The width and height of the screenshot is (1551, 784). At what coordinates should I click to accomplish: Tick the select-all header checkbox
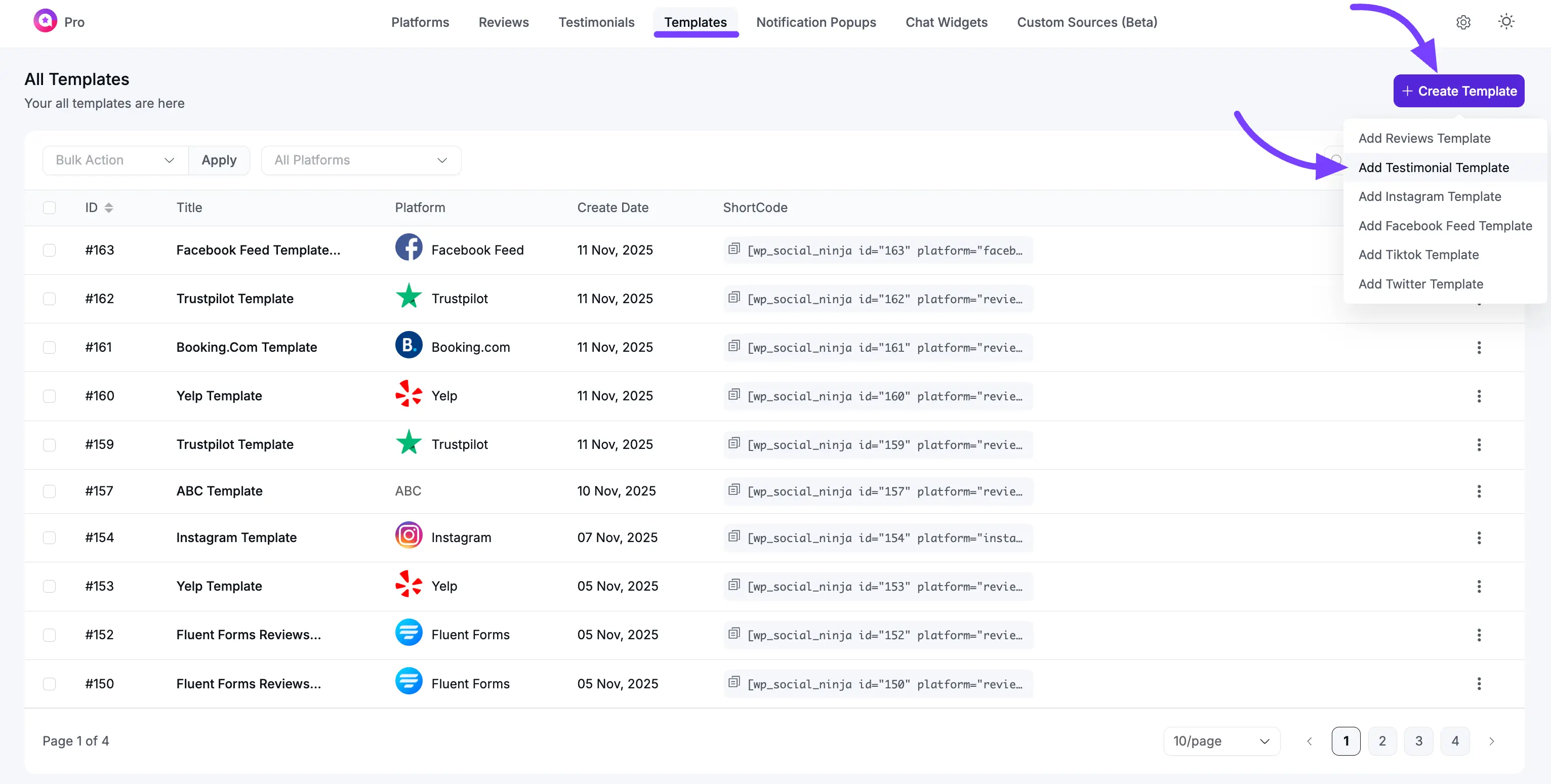click(50, 208)
